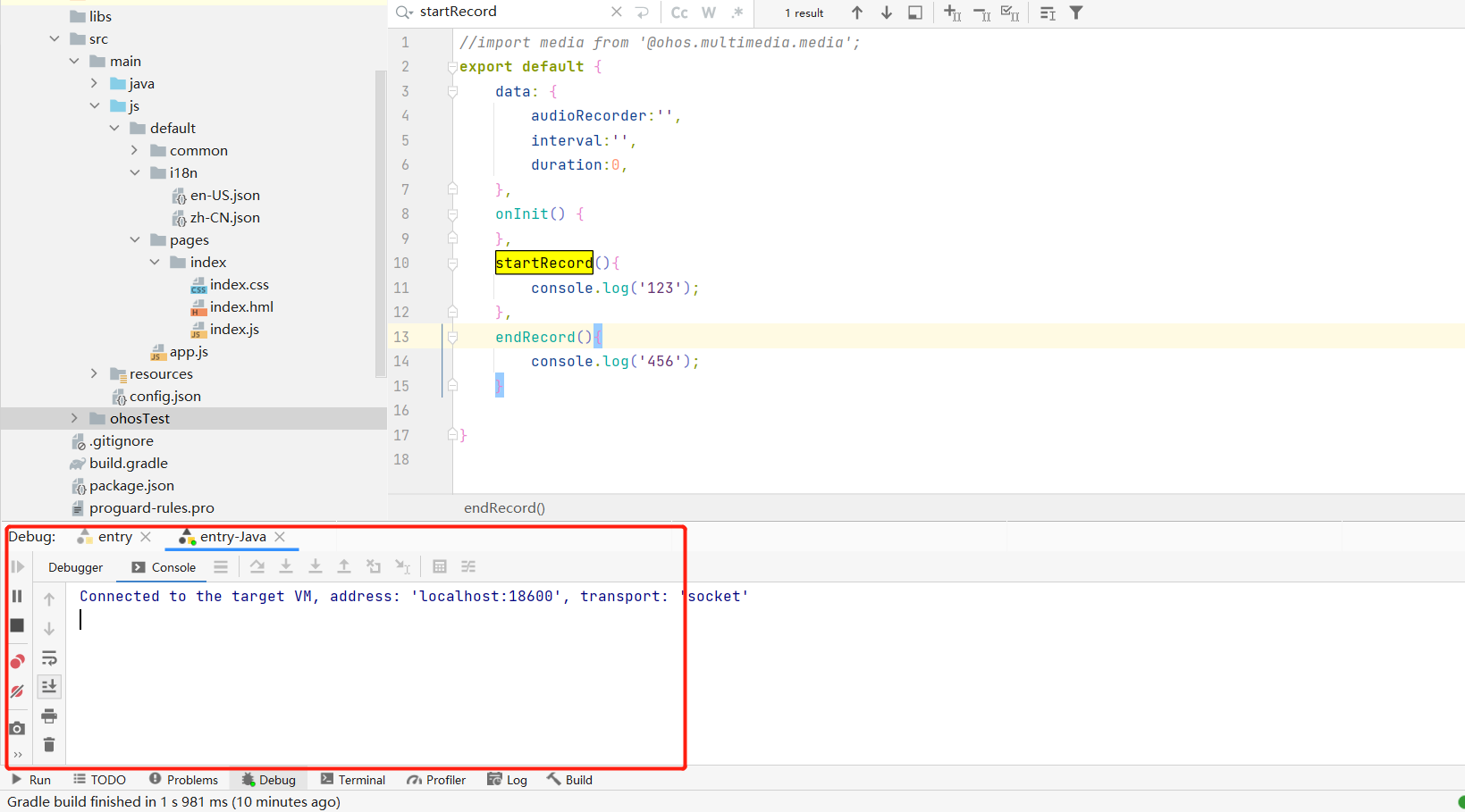The width and height of the screenshot is (1465, 812).
Task: Toggle Regex search option
Action: tap(737, 13)
